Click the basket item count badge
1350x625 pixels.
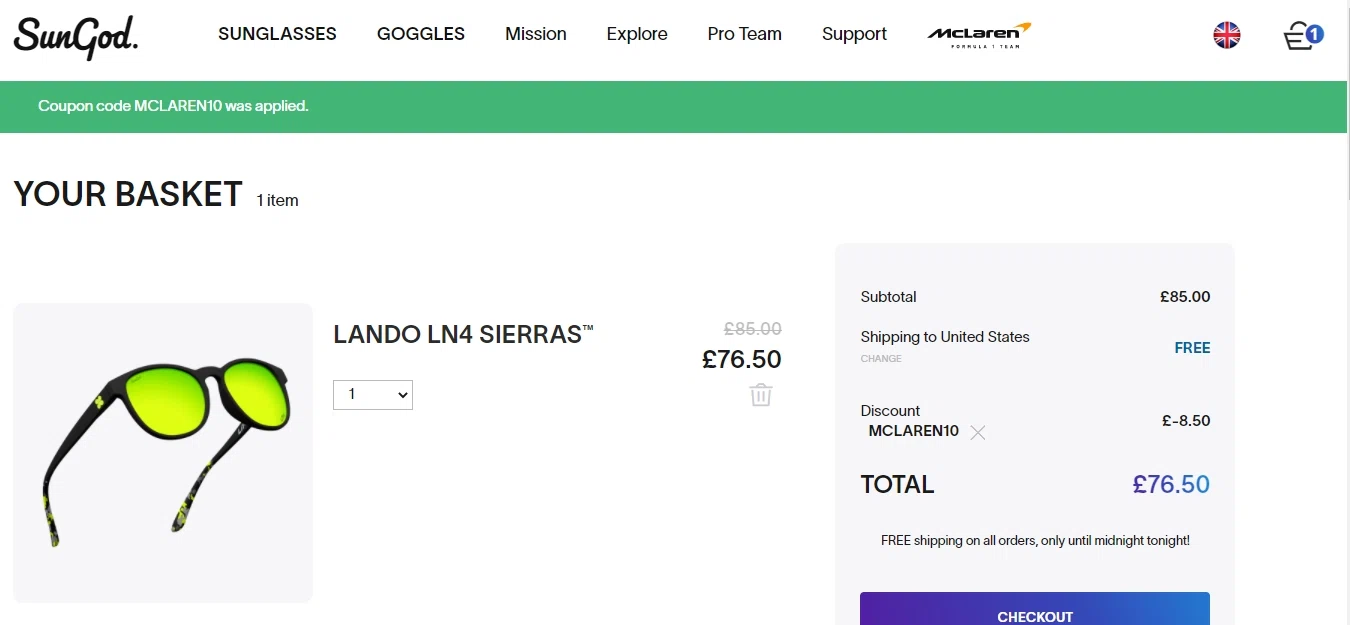click(1315, 34)
